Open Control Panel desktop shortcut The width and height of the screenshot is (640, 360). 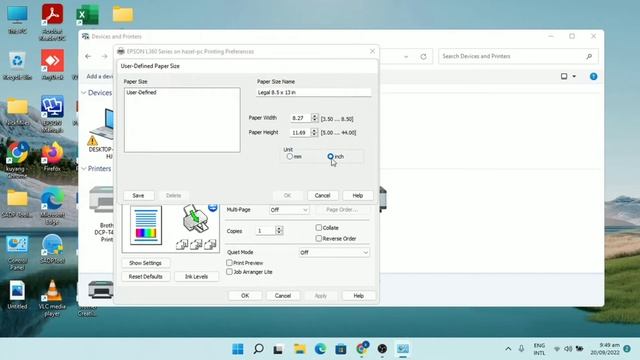point(17,253)
